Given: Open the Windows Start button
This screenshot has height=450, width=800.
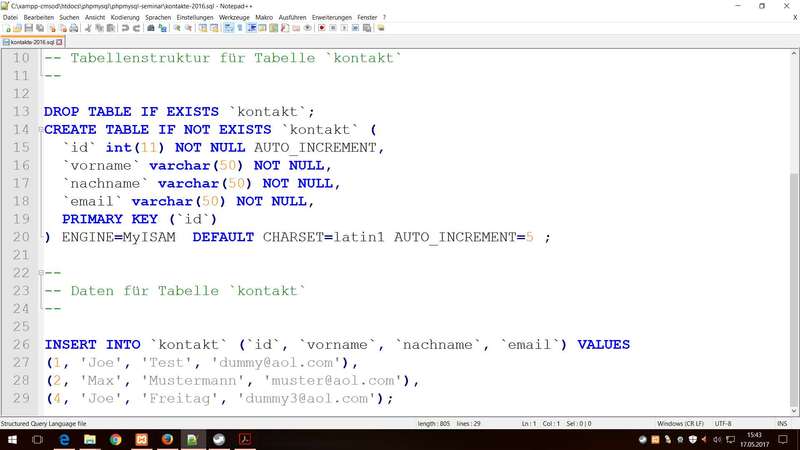Looking at the screenshot, I should pos(12,439).
